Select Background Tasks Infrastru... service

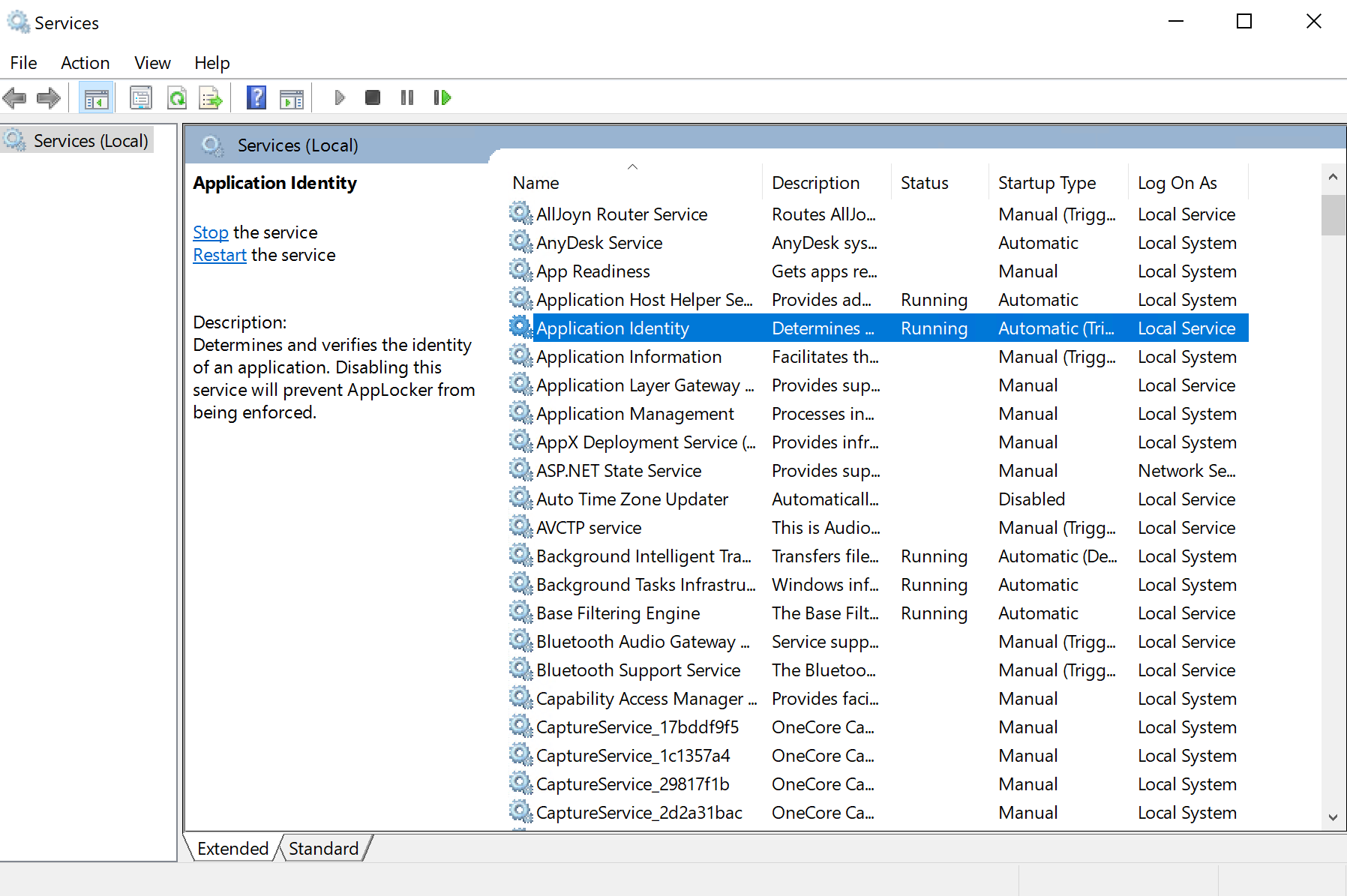(x=878, y=584)
